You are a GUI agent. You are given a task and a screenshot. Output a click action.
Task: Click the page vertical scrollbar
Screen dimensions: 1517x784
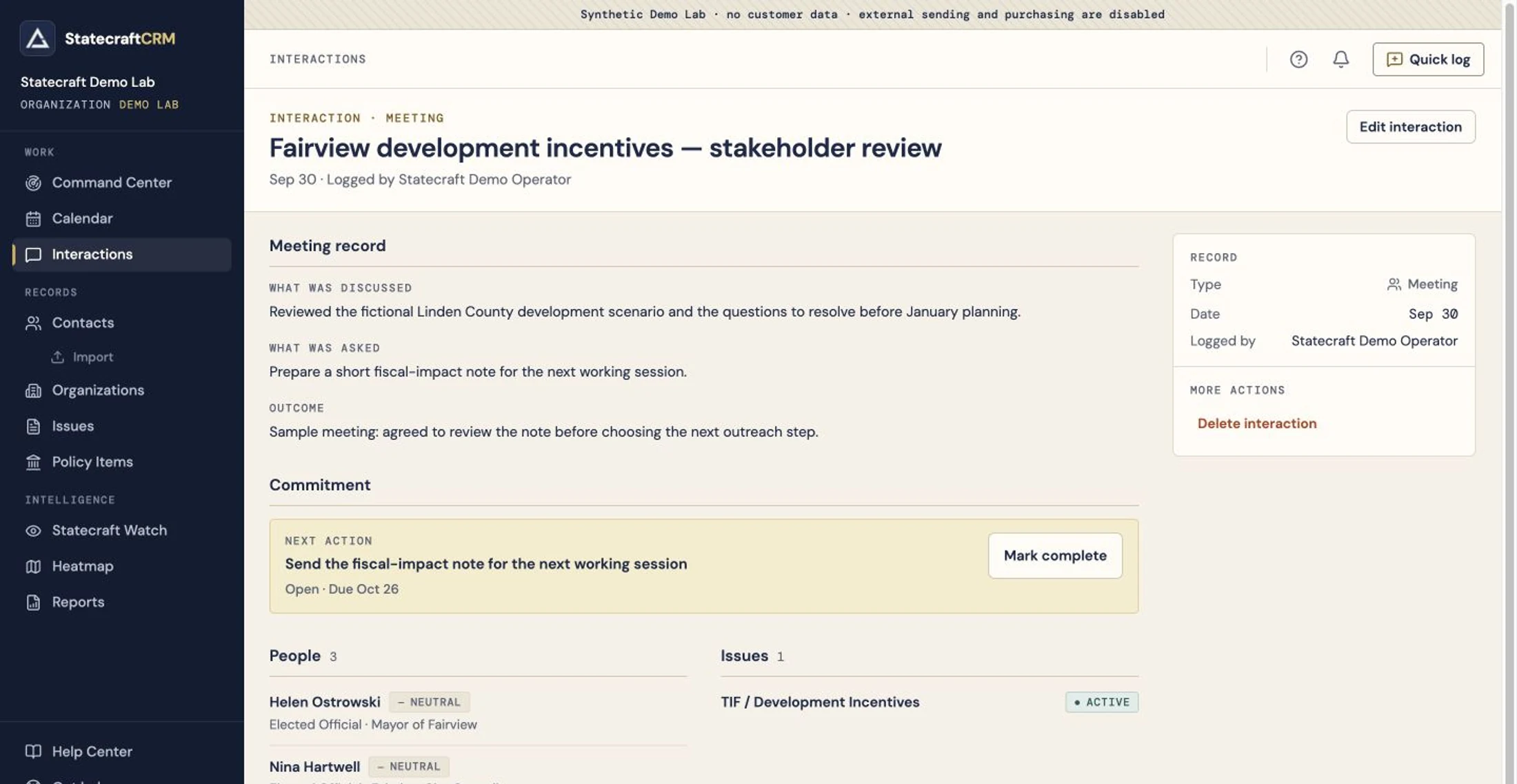[x=1509, y=392]
